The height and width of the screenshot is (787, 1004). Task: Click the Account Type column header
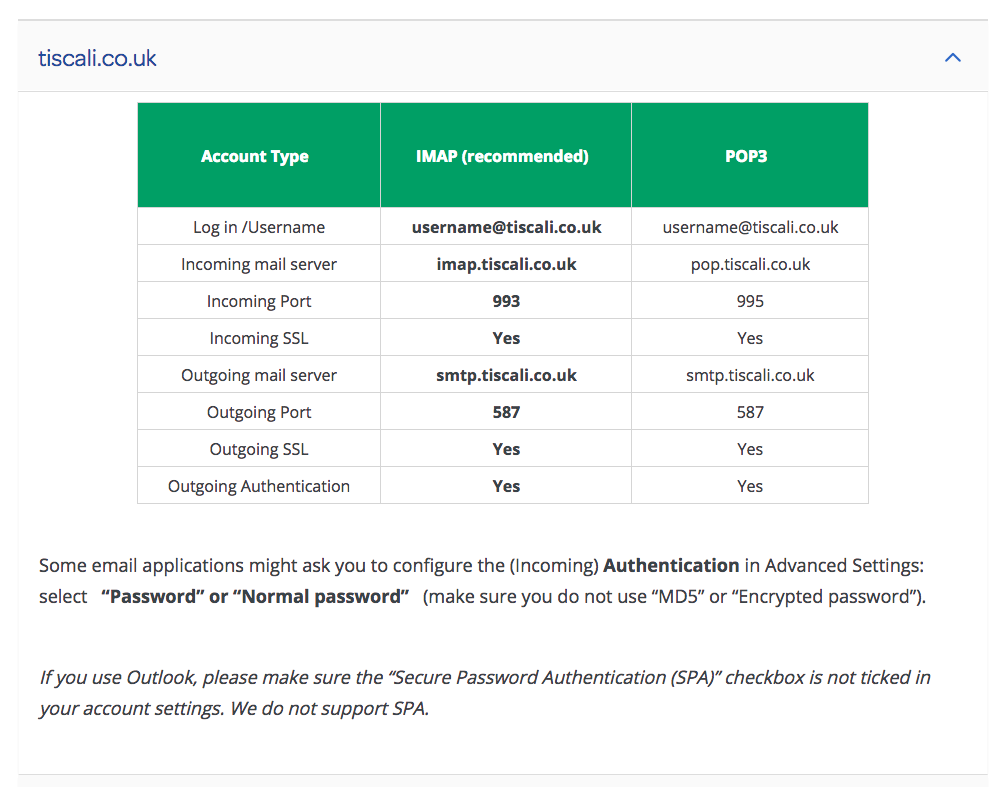click(x=255, y=156)
